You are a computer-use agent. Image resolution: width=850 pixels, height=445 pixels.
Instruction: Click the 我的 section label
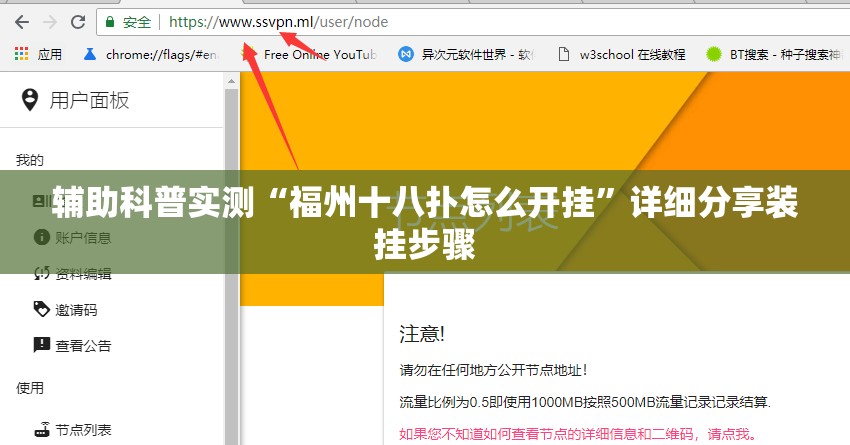point(30,160)
